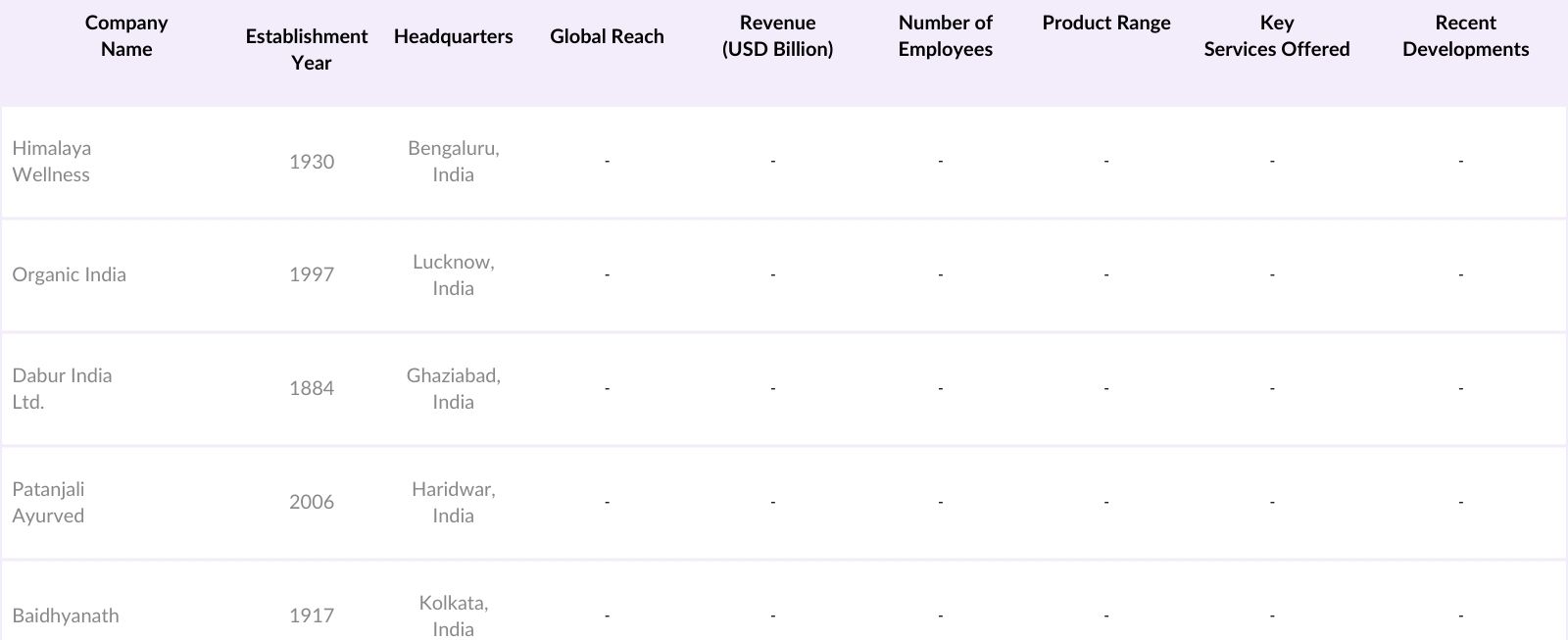The image size is (1568, 640).
Task: Select the Establishment Year column header
Action: [x=307, y=49]
